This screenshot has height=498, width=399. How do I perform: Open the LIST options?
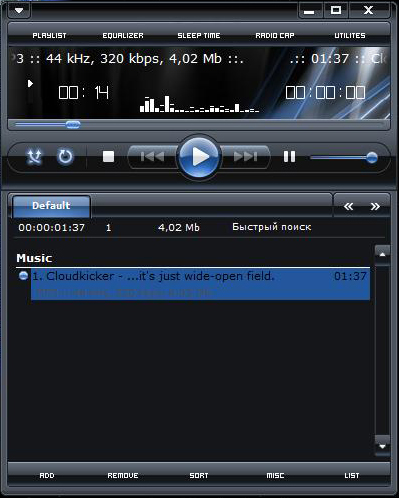tap(352, 476)
